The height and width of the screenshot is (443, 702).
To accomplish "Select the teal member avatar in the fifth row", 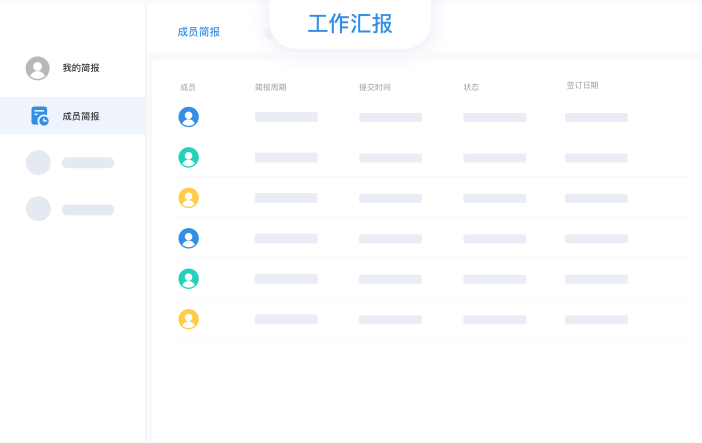I will 188,279.
